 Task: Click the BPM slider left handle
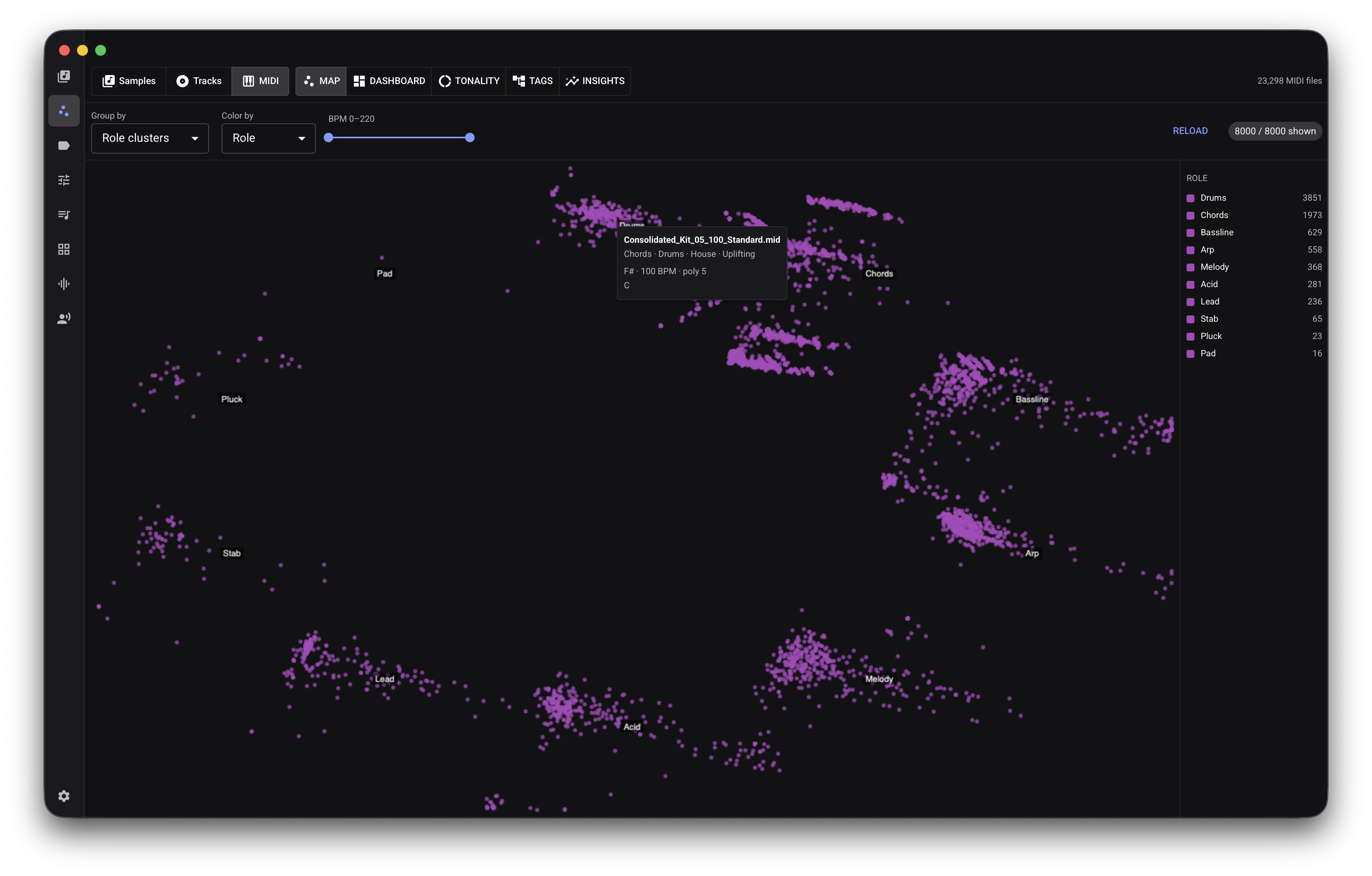pyautogui.click(x=329, y=138)
